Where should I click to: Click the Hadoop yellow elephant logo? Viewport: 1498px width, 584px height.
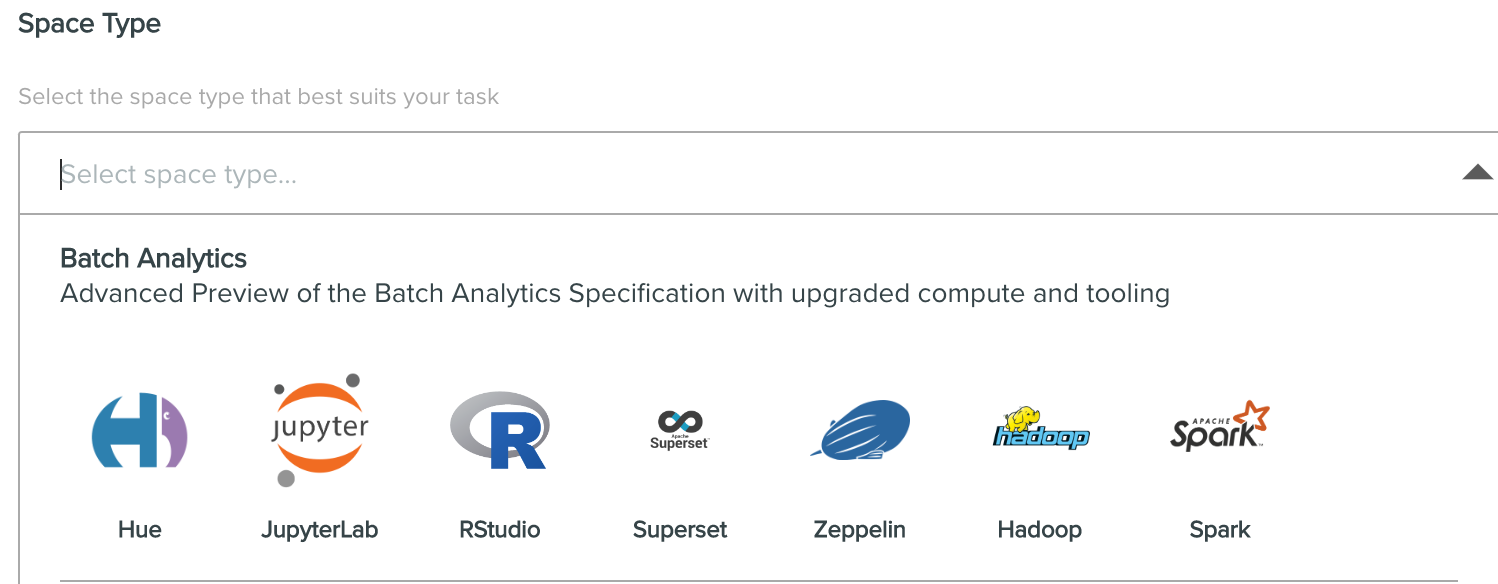coord(1040,427)
